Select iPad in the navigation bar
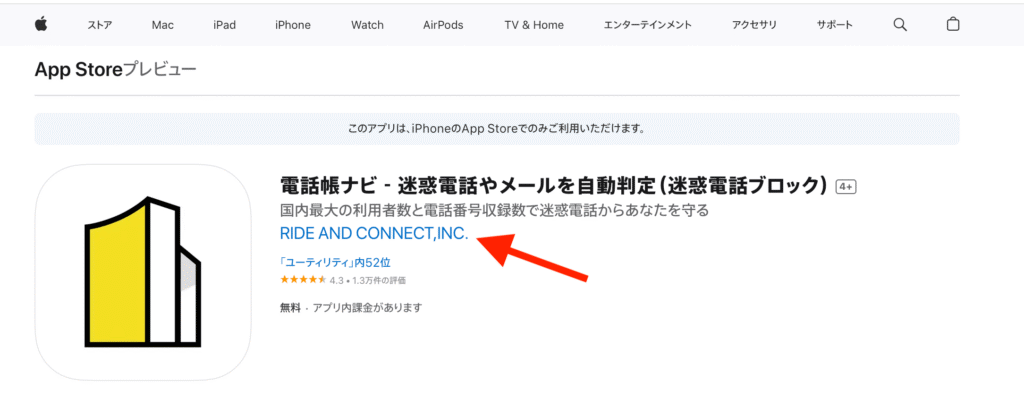Viewport: 1024px width, 407px height. click(224, 25)
